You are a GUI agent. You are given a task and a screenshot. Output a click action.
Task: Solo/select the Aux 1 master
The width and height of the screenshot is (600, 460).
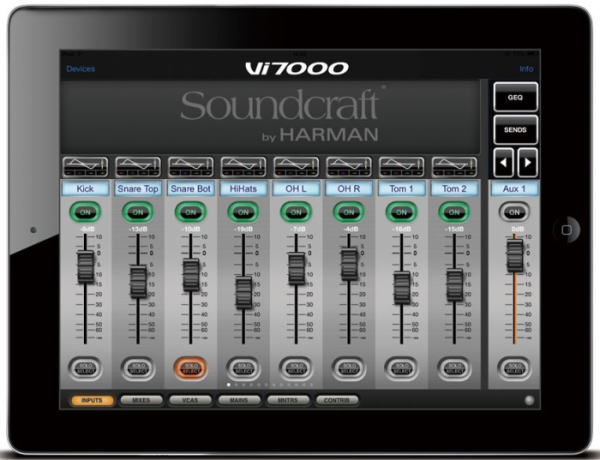point(515,368)
